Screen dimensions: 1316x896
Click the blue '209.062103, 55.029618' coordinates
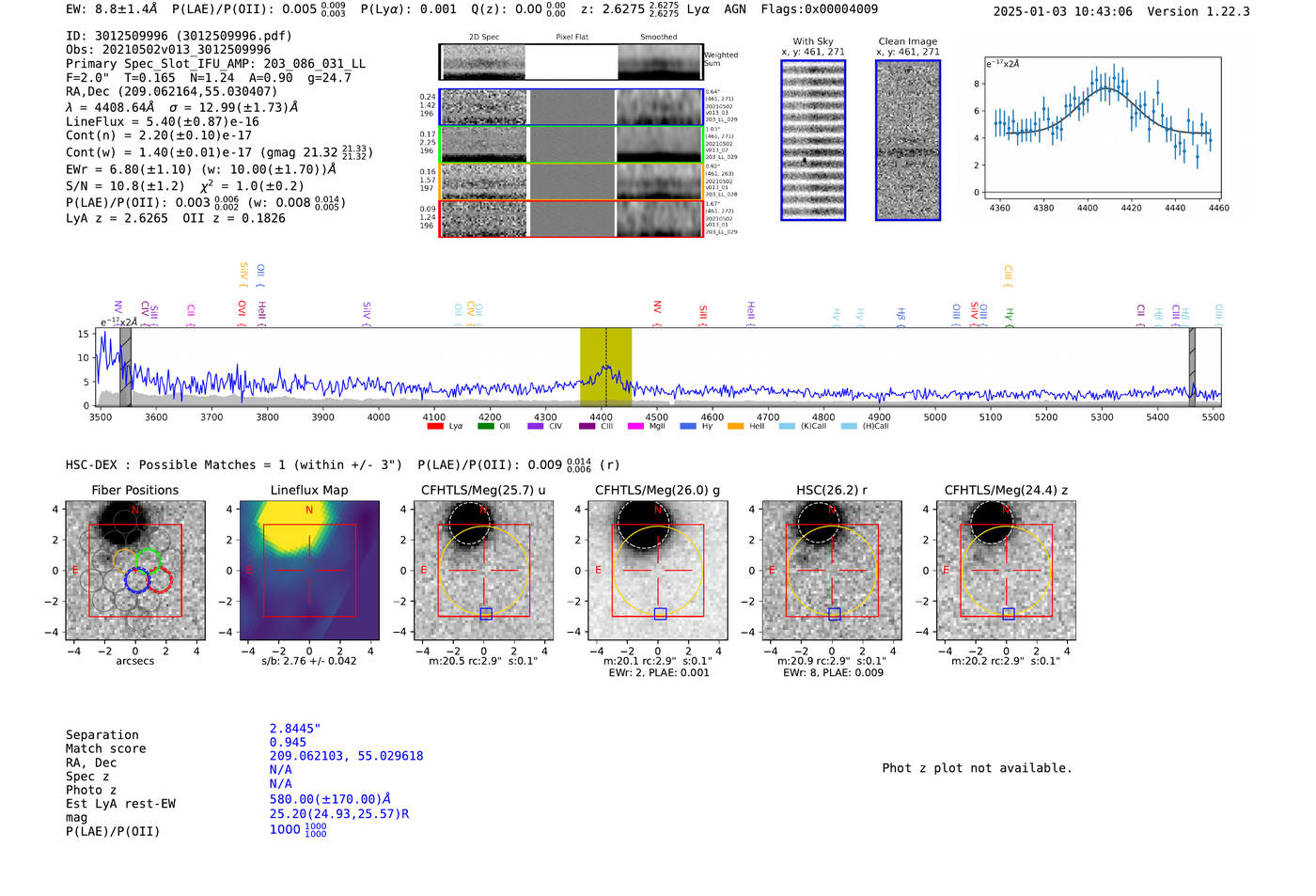coord(346,756)
